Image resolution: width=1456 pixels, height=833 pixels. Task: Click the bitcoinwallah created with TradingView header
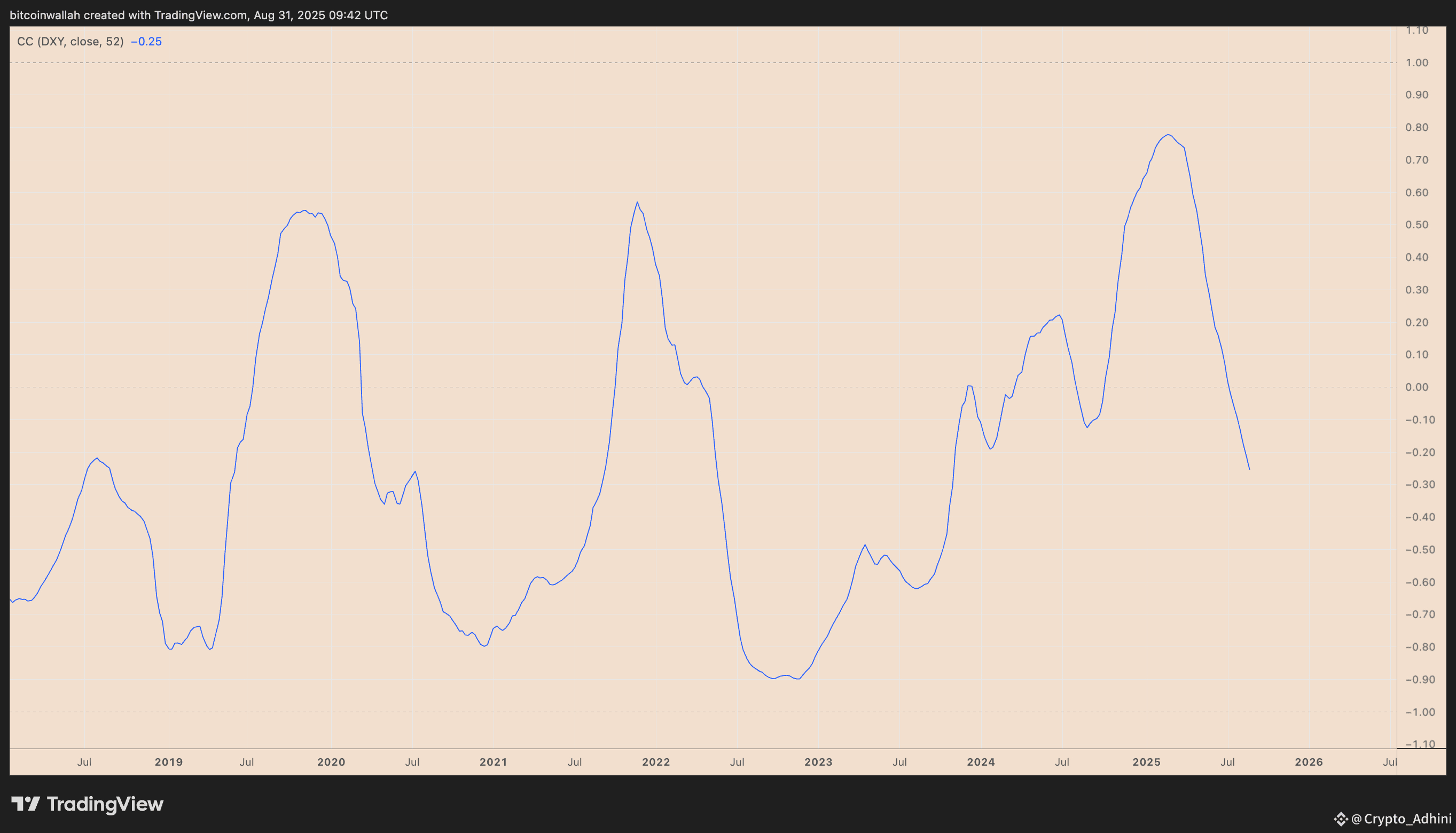tap(199, 15)
